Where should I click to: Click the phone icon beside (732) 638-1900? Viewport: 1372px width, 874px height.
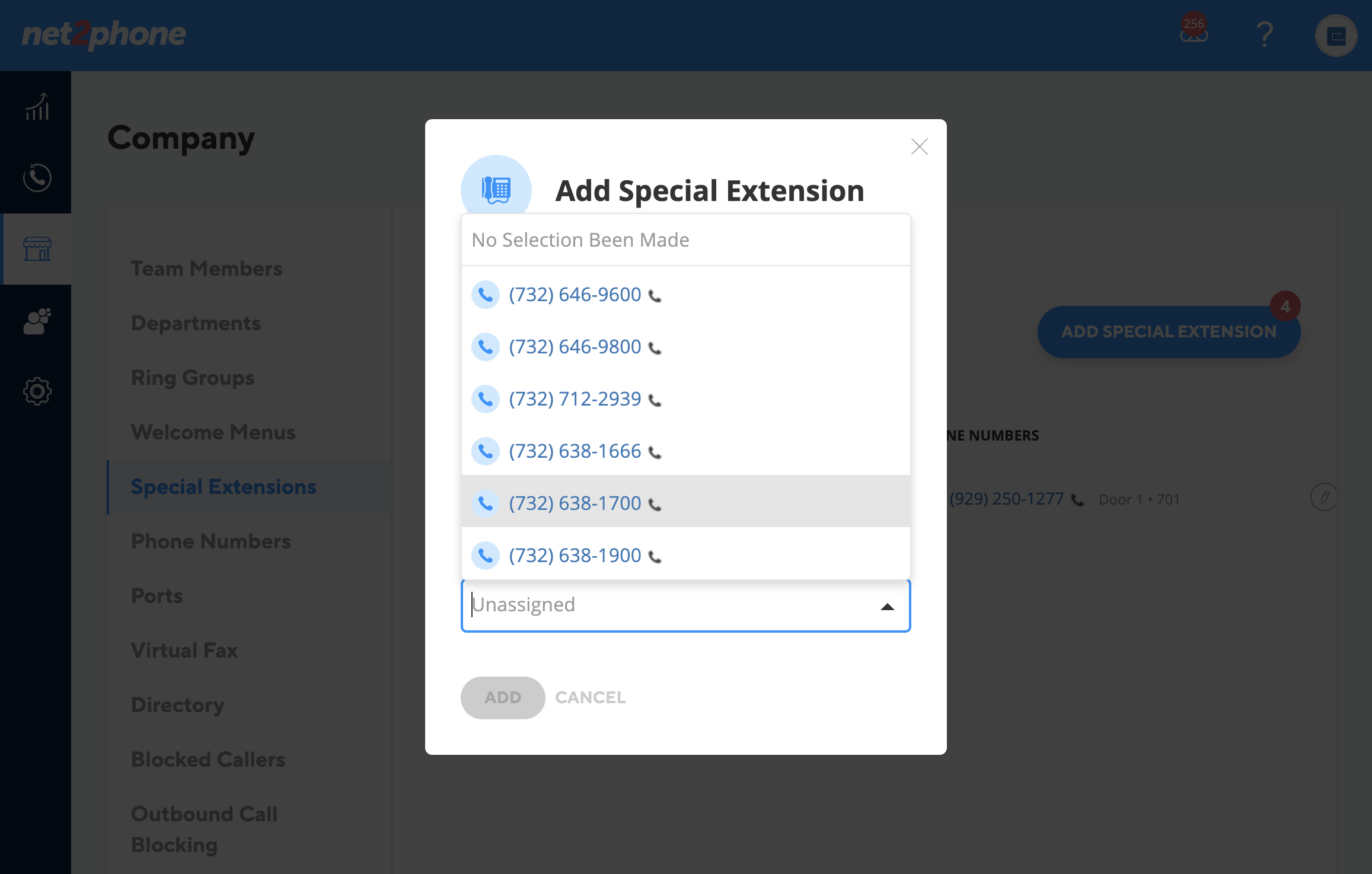click(655, 557)
